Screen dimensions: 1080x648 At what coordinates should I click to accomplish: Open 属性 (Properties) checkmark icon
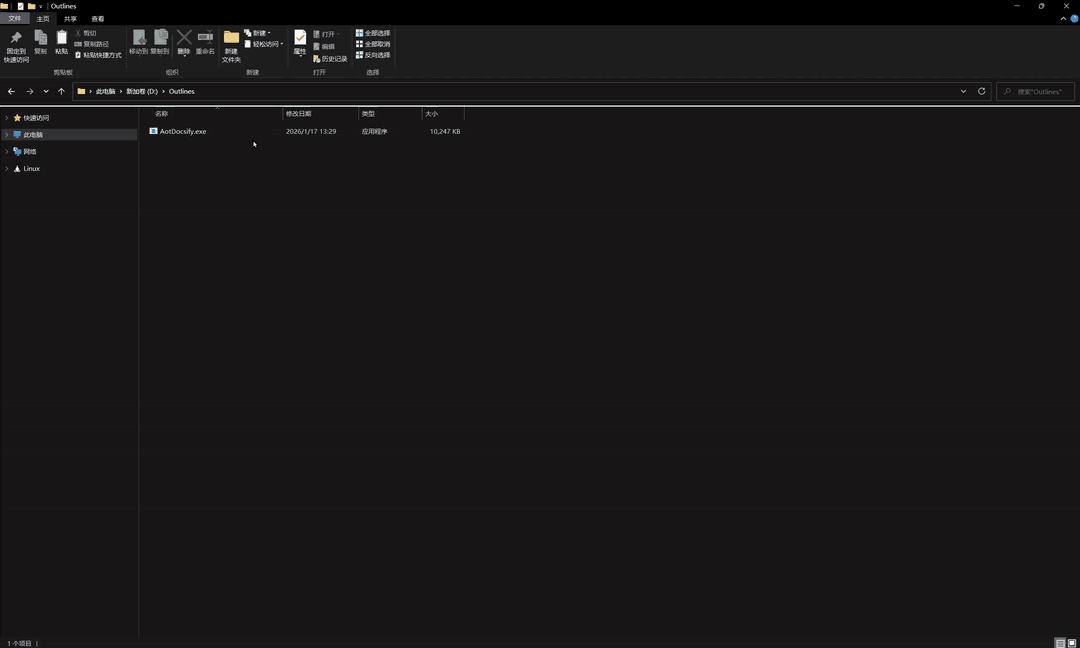coord(300,39)
